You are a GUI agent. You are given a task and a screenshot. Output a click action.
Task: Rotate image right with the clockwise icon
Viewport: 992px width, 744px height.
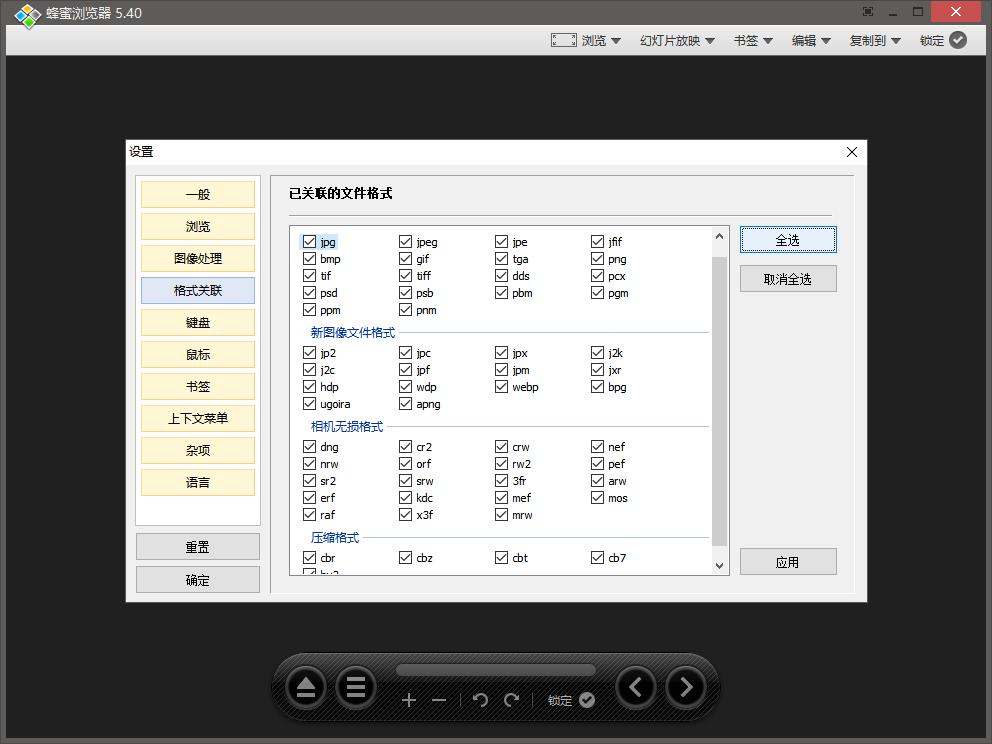pyautogui.click(x=509, y=700)
